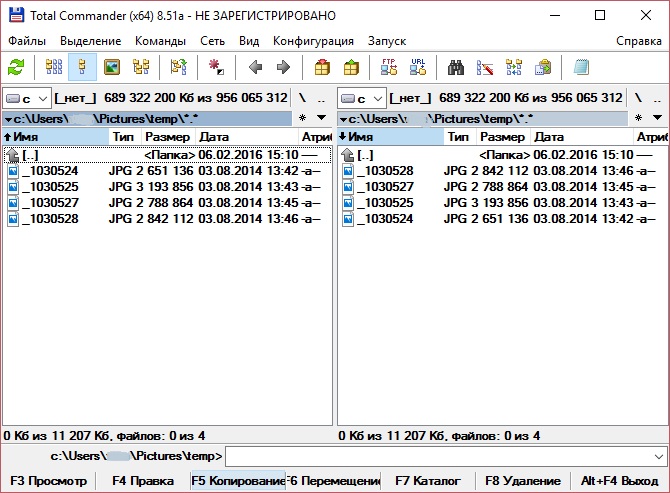Screen dimensions: 670x493
Task: Open left panel favorites asterisk button
Action: click(x=303, y=118)
